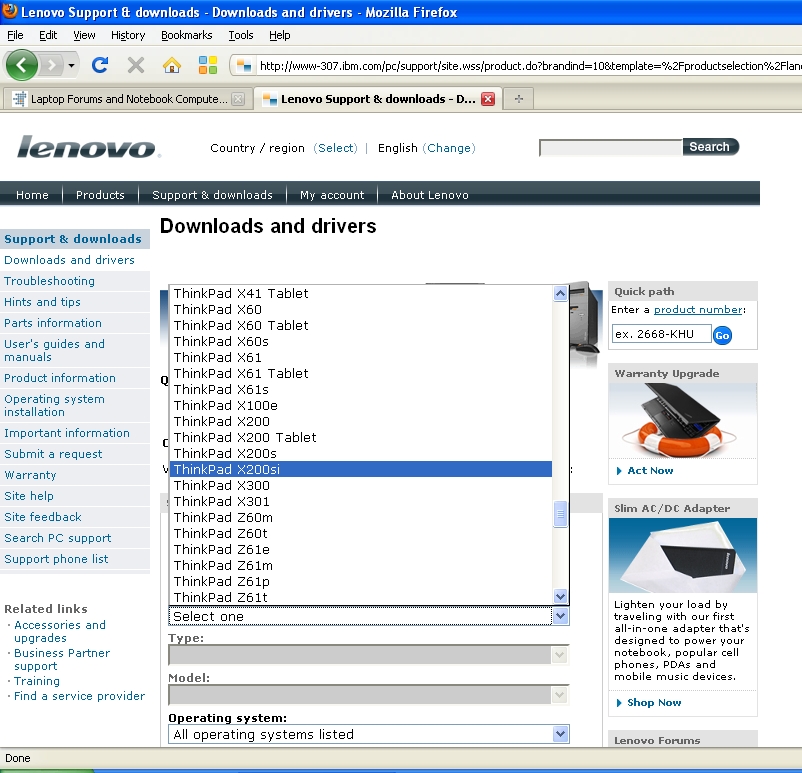Click the Stop loading X icon
This screenshot has height=773, width=802.
[136, 65]
